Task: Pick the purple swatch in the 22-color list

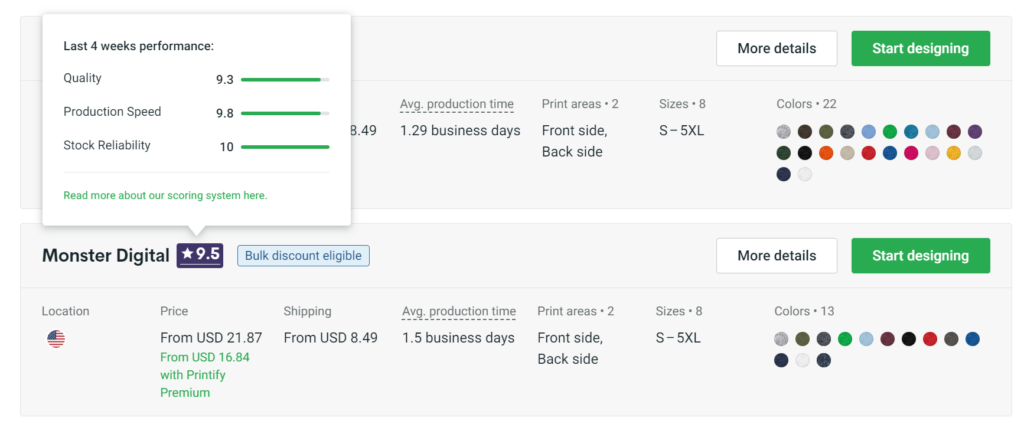Action: pos(974,131)
